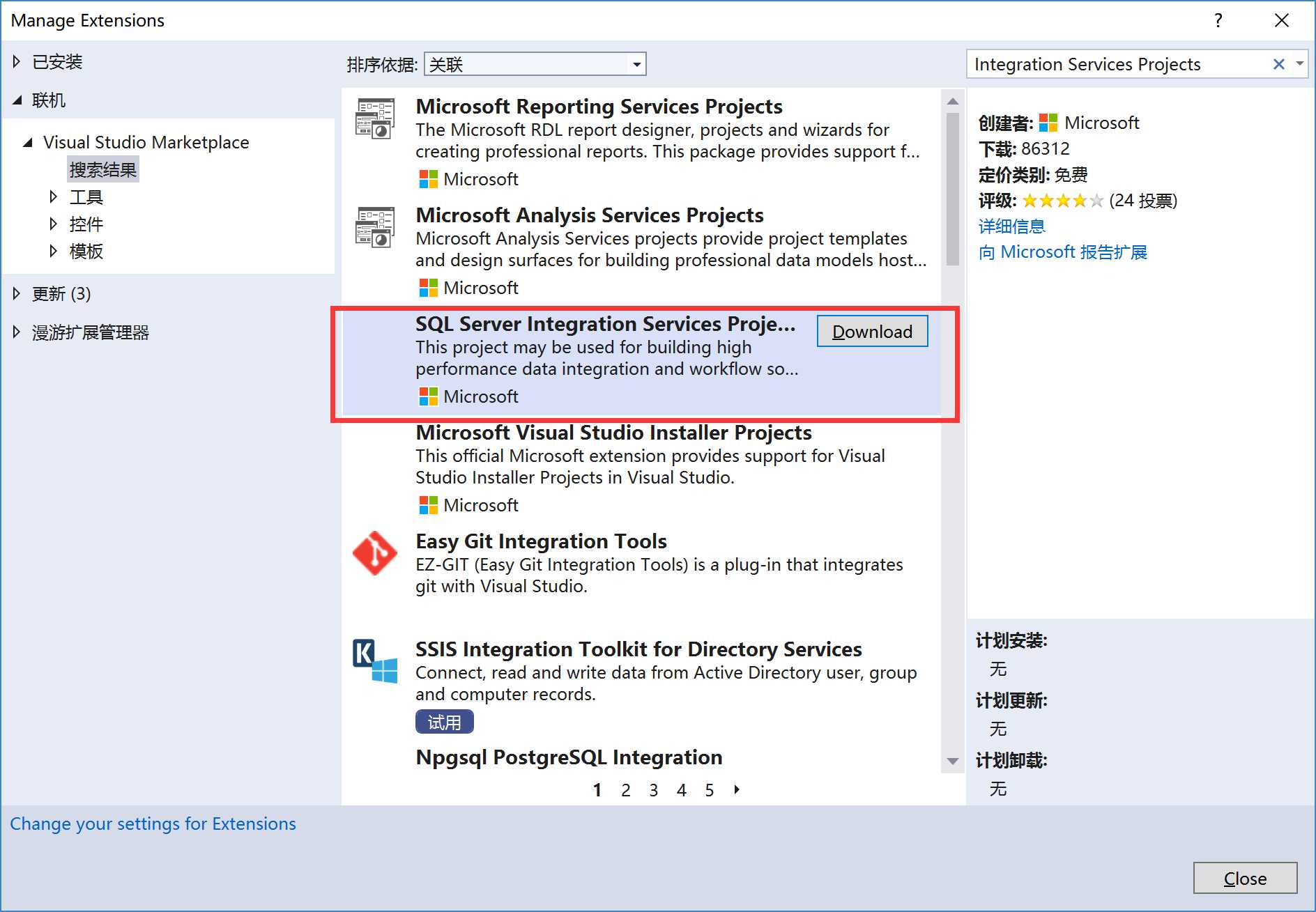The height and width of the screenshot is (912, 1316).
Task: Click the results list scrollbar up arrow
Action: pyautogui.click(x=953, y=101)
